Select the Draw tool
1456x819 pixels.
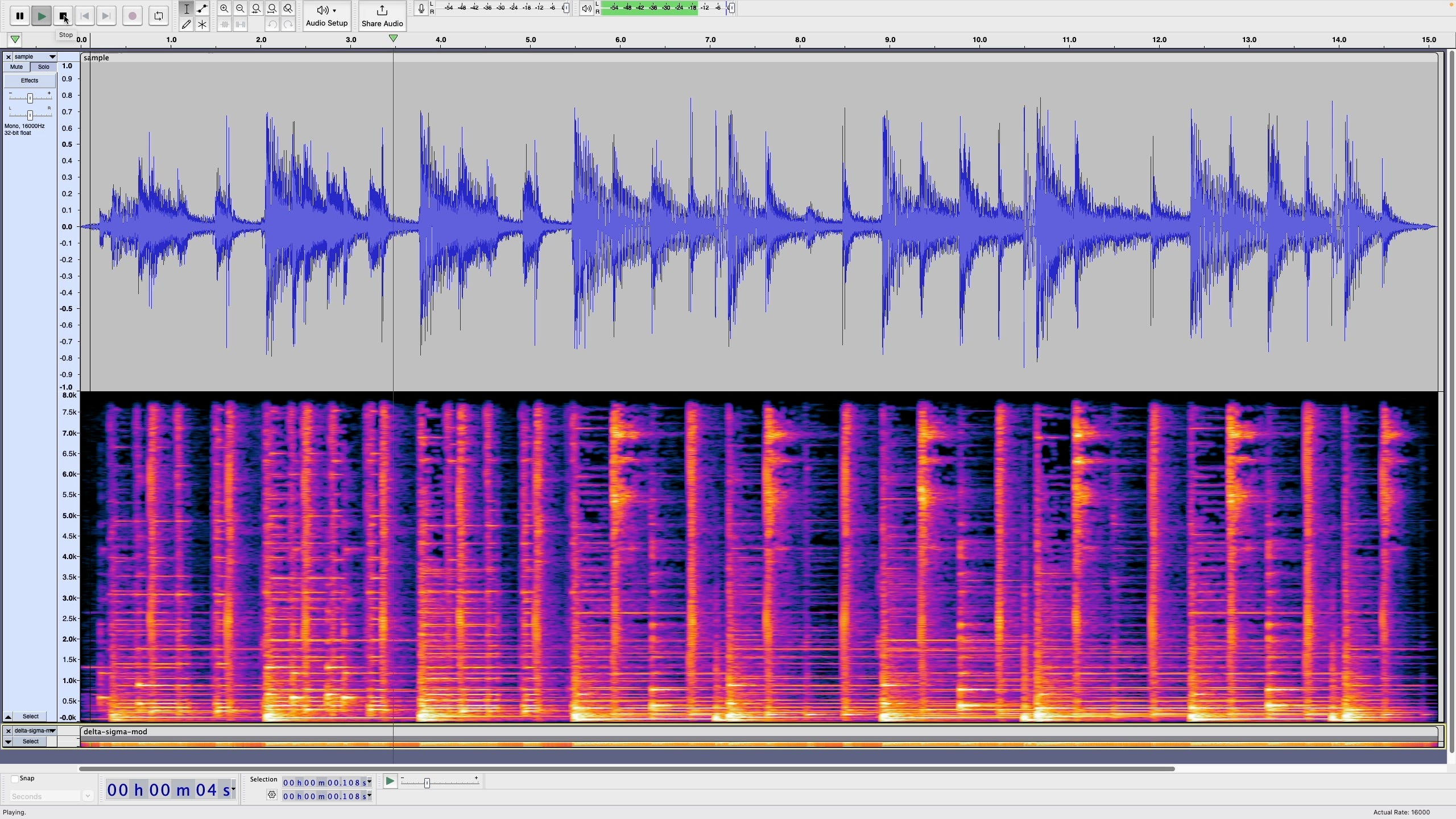186,24
